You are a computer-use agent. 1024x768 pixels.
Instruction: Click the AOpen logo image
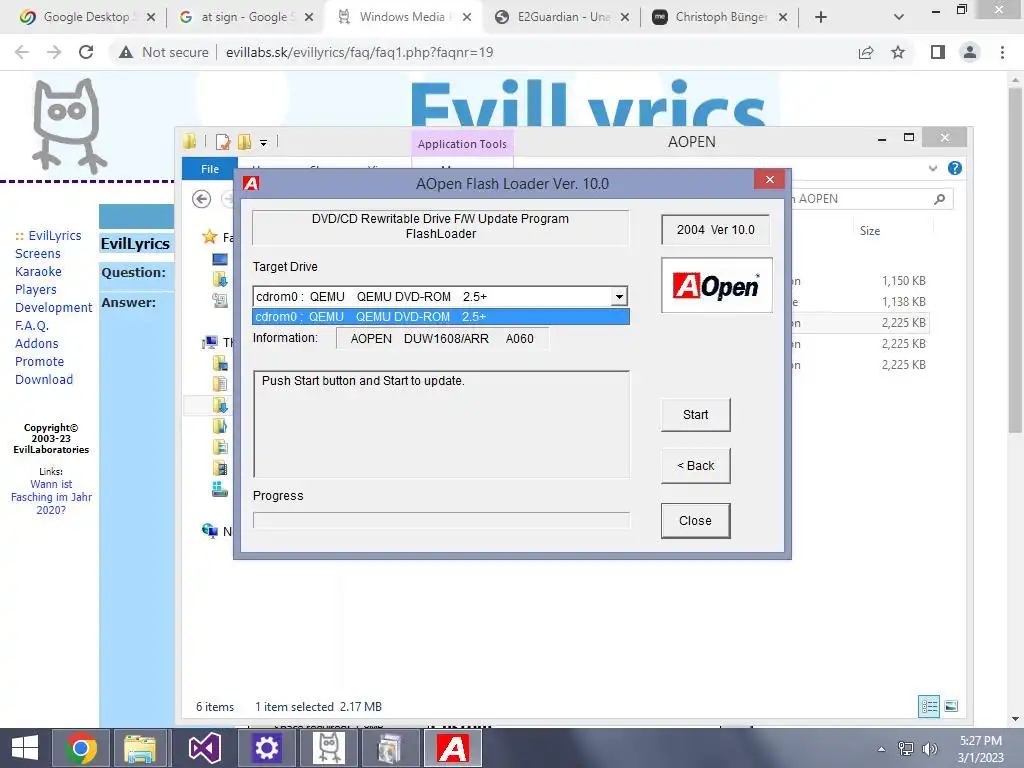click(716, 285)
